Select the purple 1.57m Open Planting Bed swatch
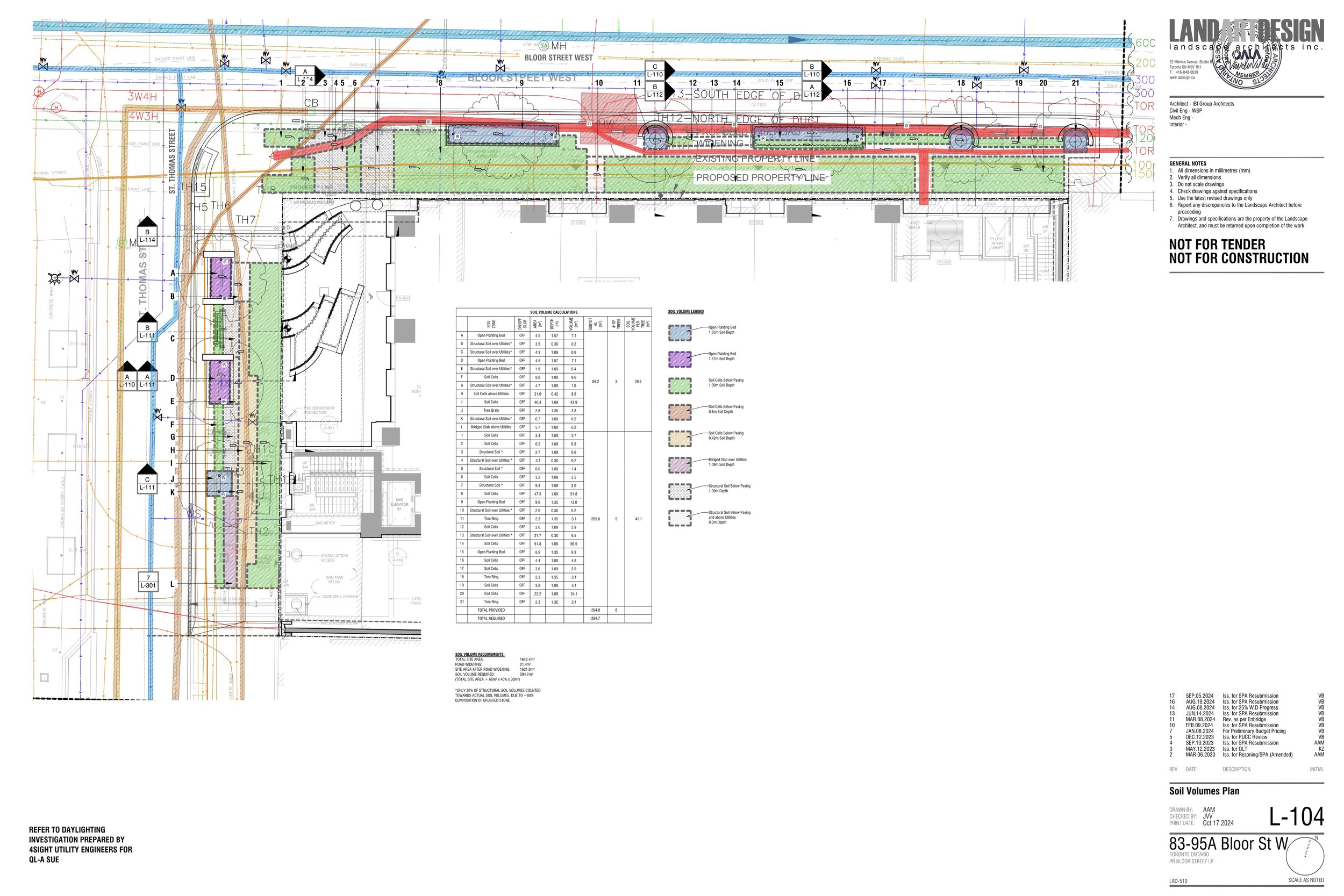 [x=680, y=359]
